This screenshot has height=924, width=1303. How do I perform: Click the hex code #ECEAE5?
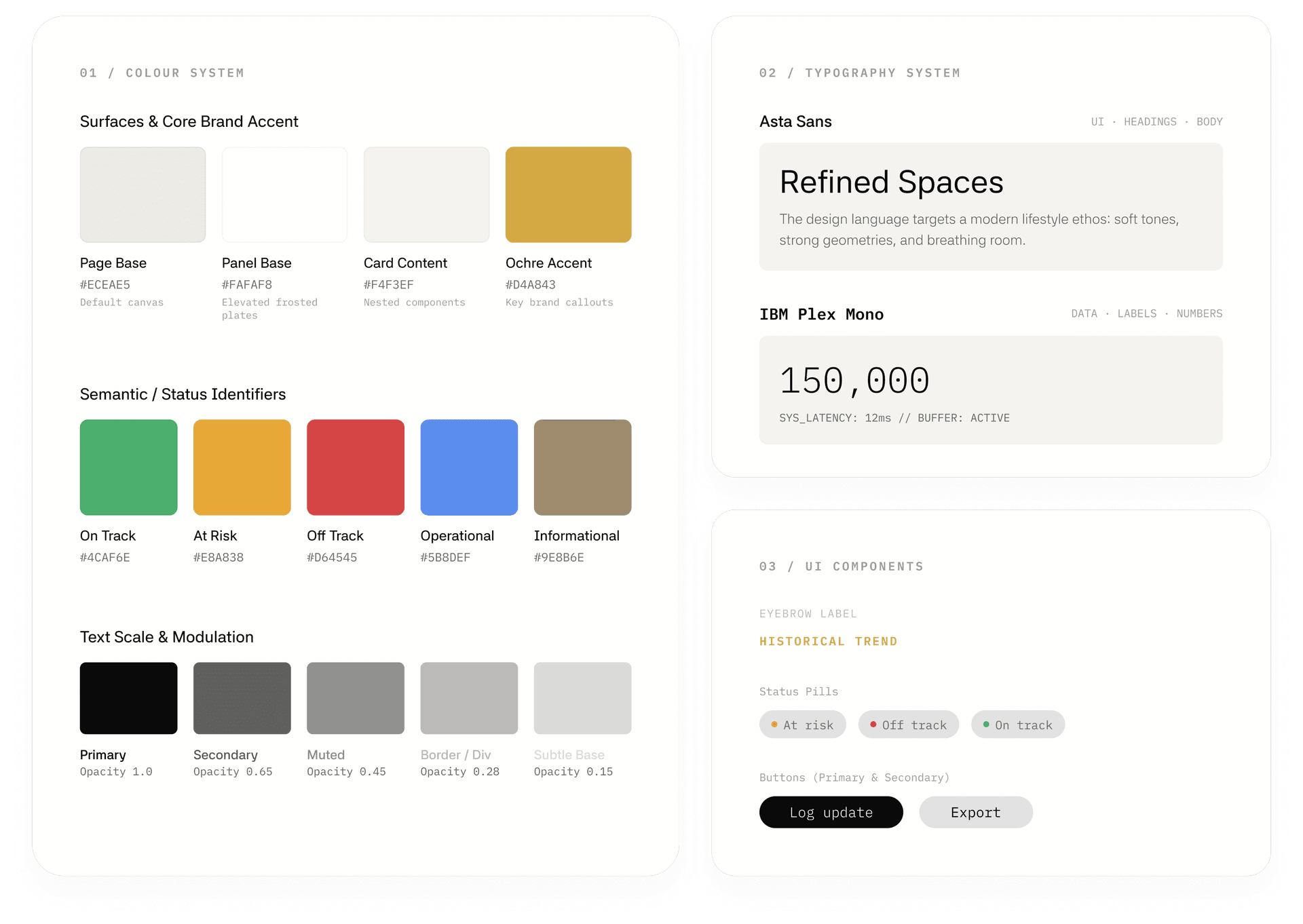coord(105,285)
